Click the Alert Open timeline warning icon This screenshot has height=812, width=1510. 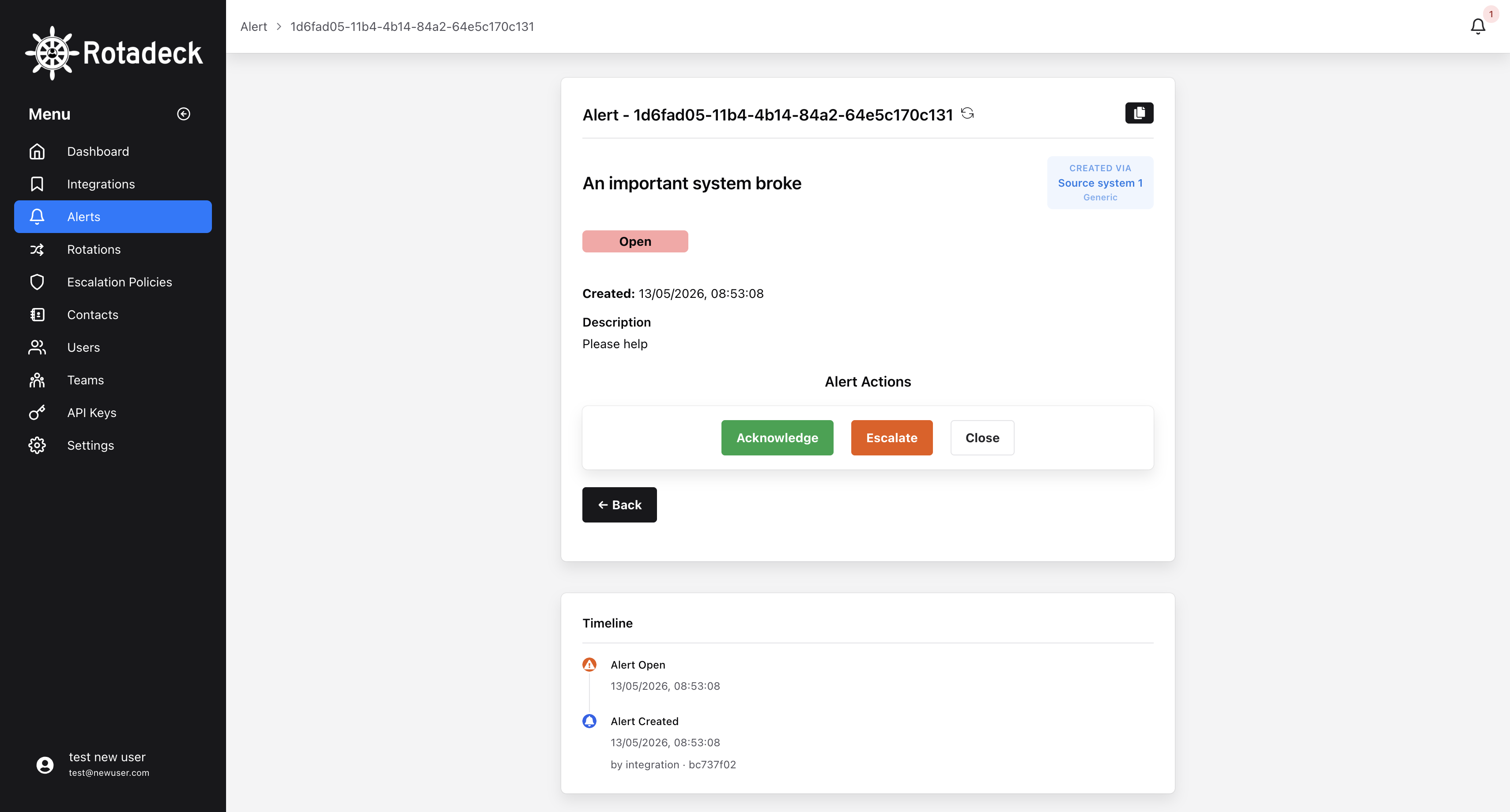pyautogui.click(x=589, y=664)
